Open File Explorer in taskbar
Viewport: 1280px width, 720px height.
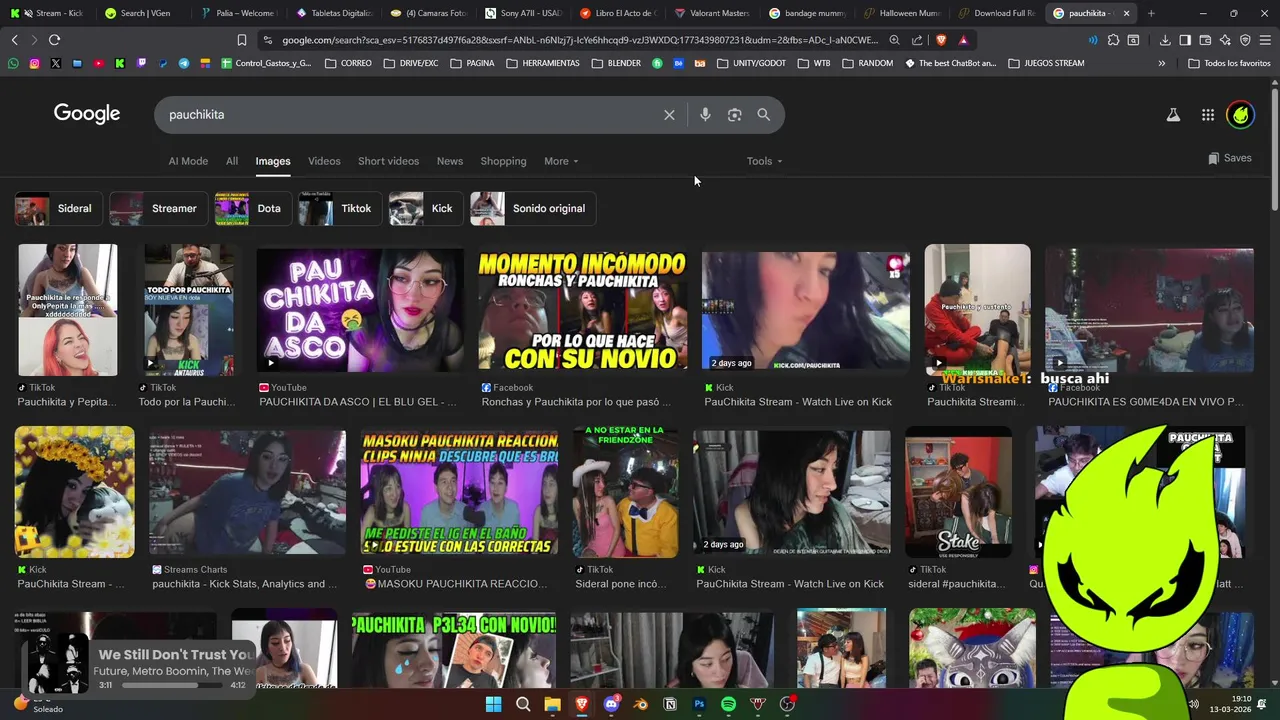pyautogui.click(x=552, y=704)
